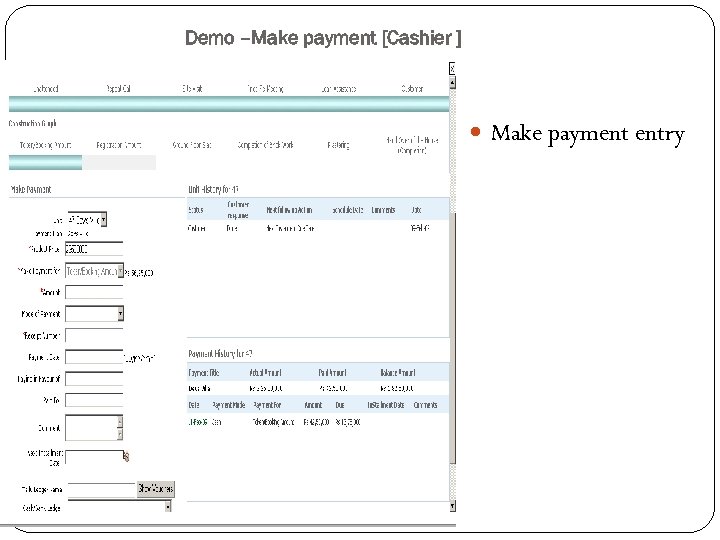Click the Product Price input field

[94, 249]
